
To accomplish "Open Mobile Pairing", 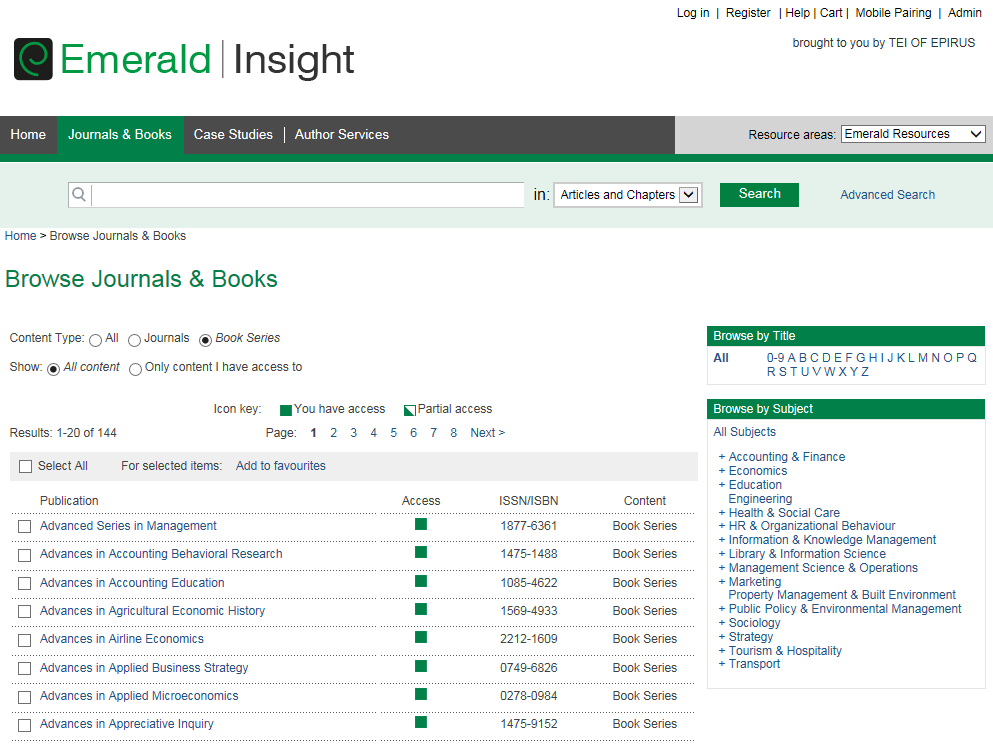I will (x=893, y=13).
